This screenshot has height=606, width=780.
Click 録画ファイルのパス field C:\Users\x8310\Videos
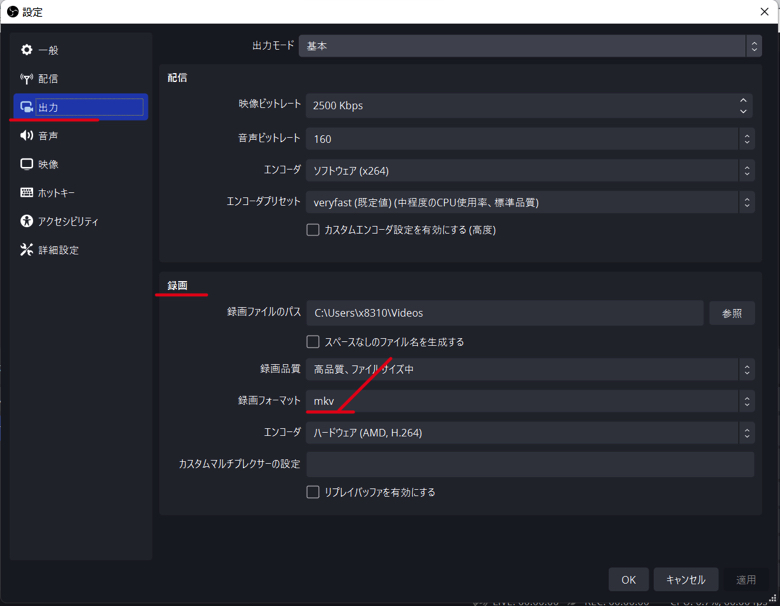[x=504, y=313]
